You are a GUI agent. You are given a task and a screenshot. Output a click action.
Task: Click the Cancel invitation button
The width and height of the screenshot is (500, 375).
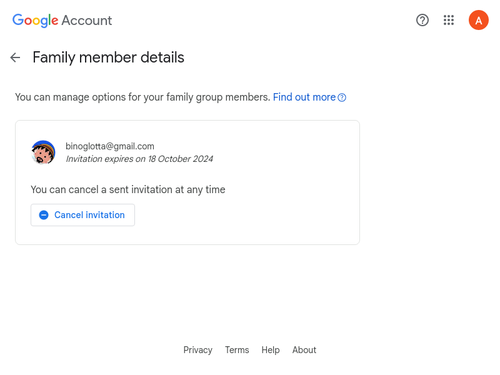tap(83, 215)
